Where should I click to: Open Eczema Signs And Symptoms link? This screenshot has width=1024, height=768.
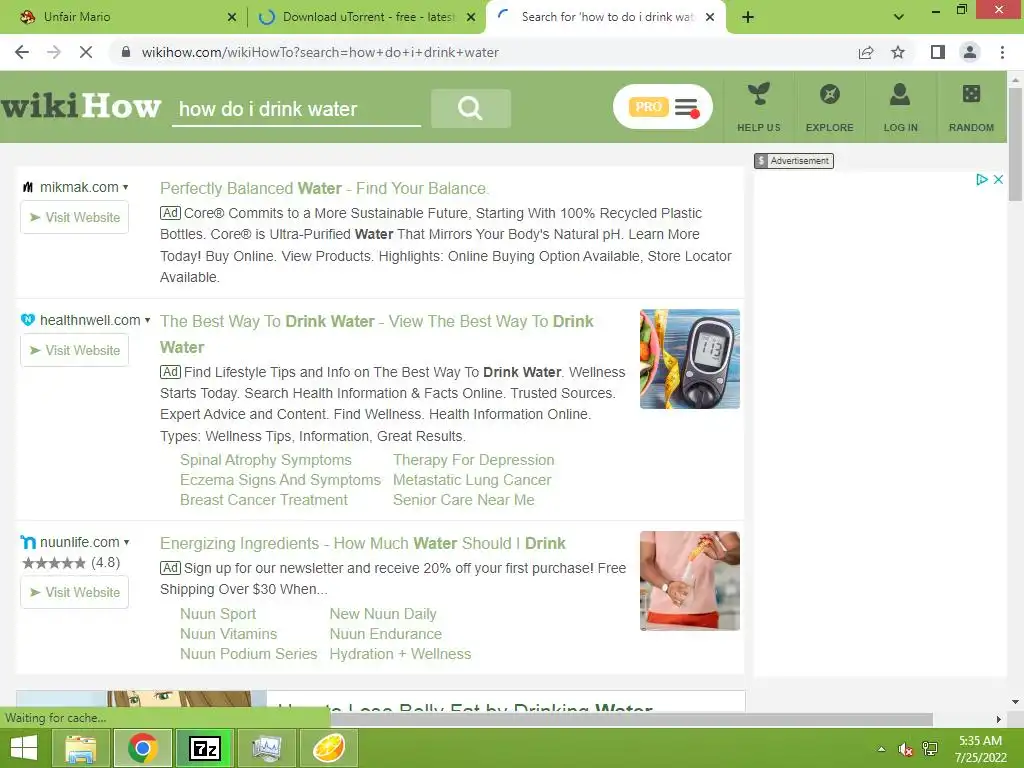tap(280, 480)
